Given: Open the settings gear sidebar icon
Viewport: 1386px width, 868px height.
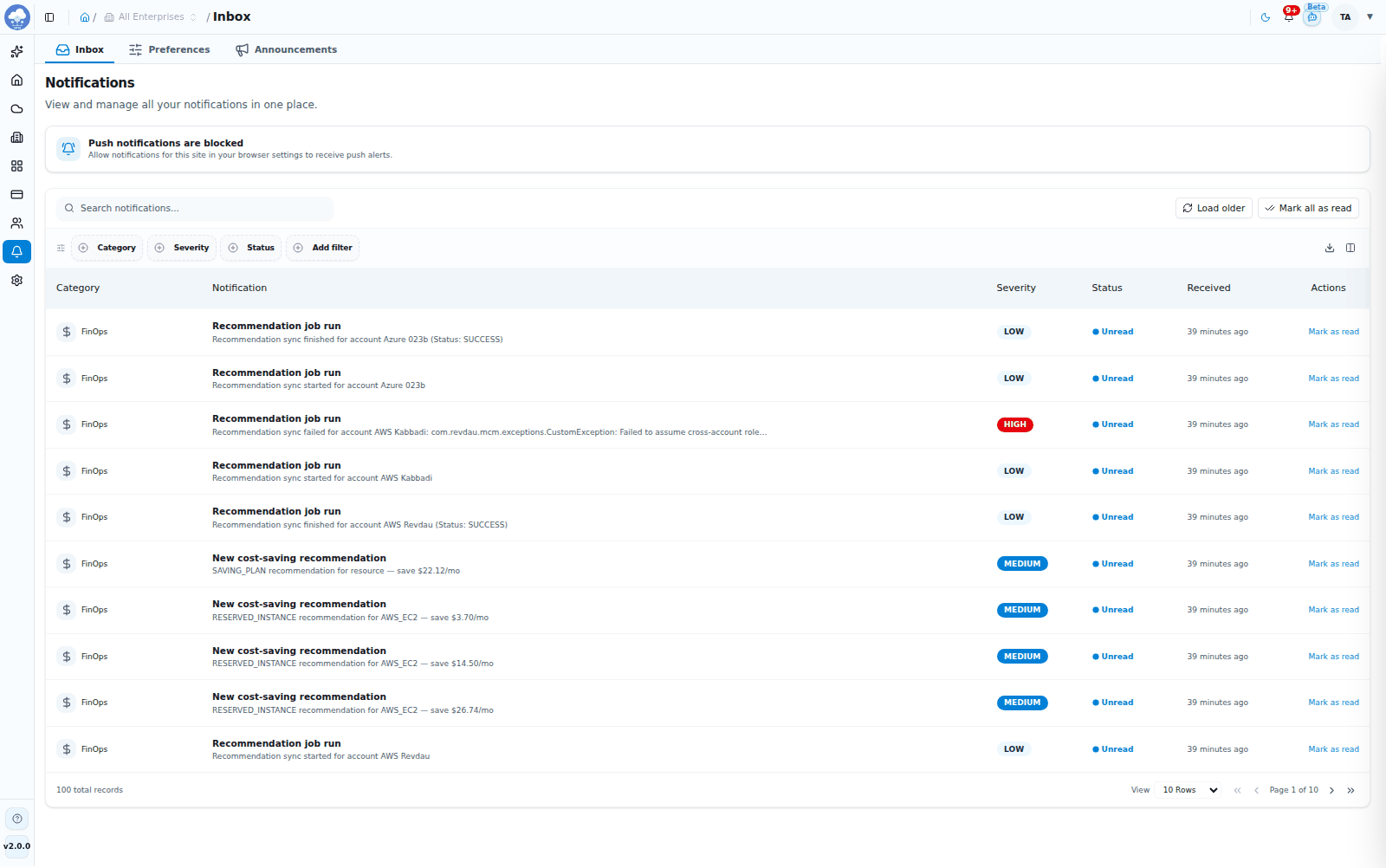Looking at the screenshot, I should [x=16, y=281].
